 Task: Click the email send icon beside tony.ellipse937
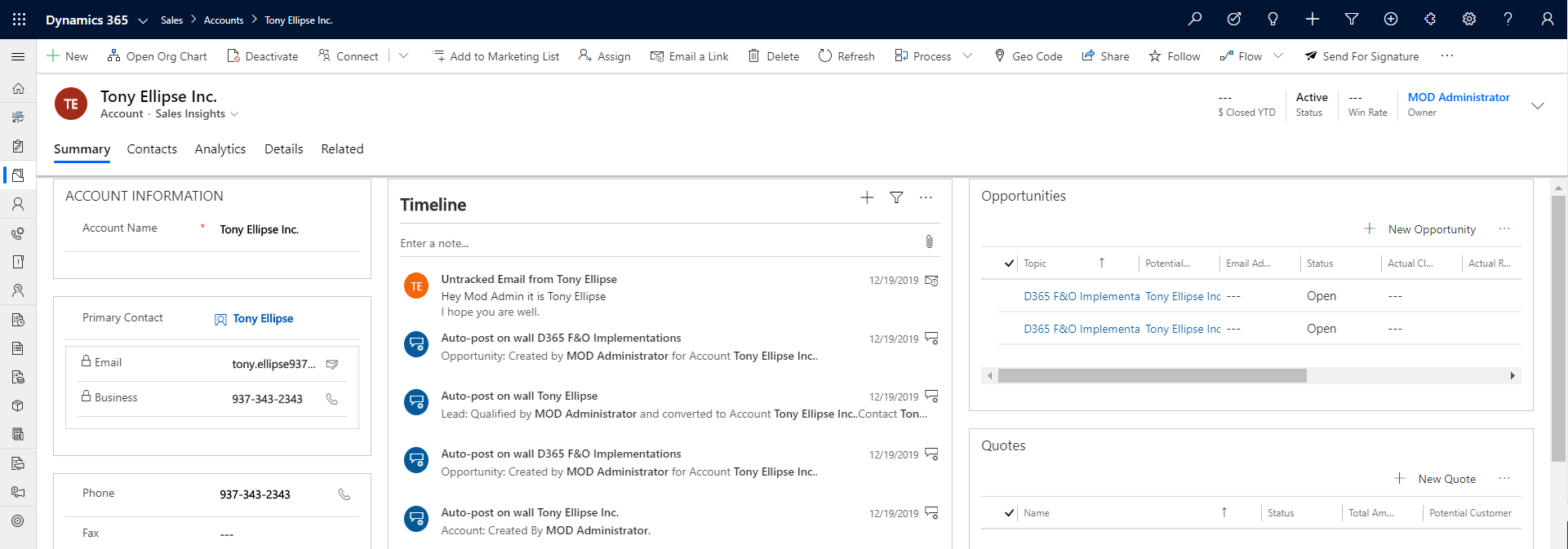332,365
